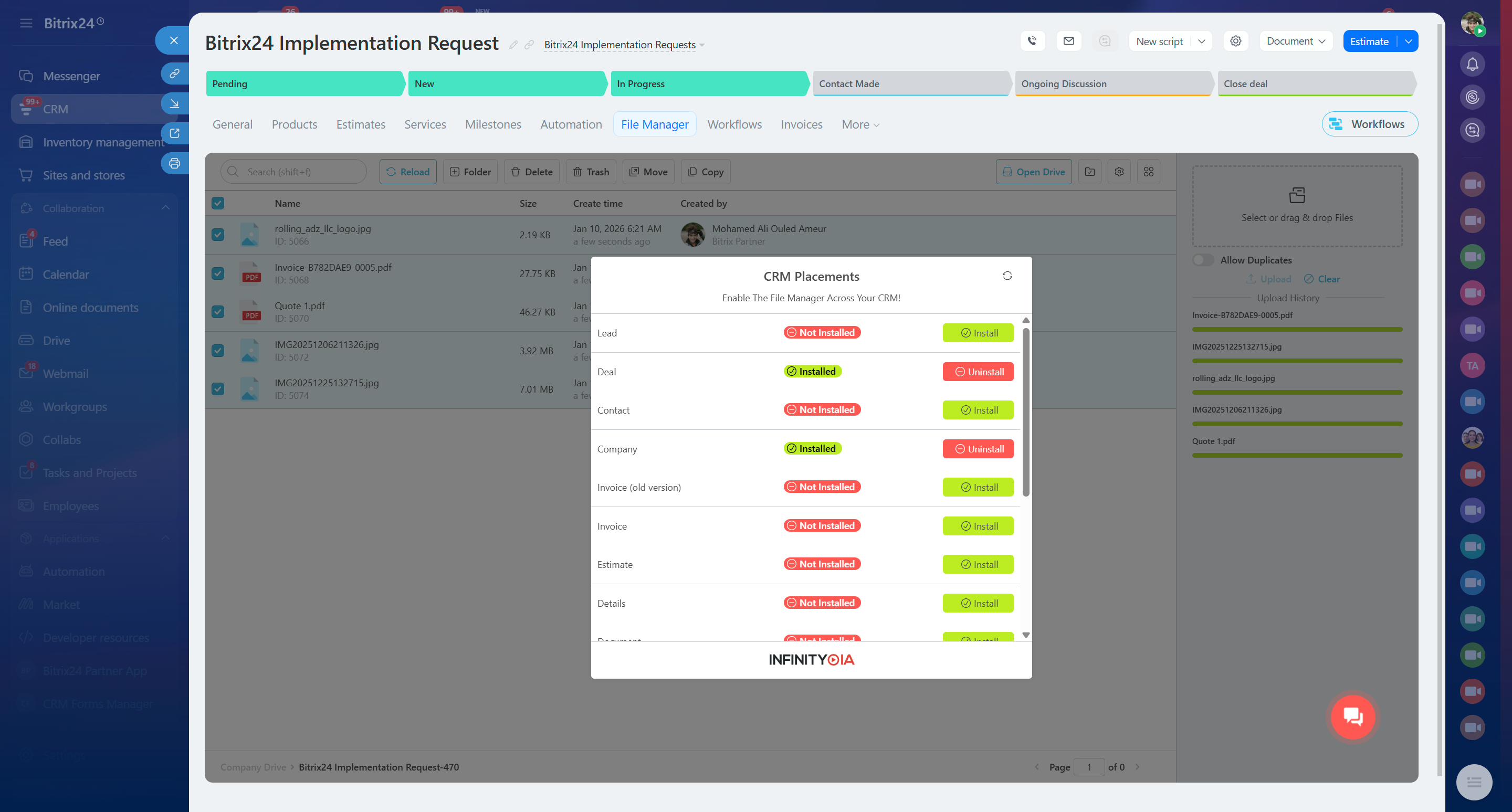Open the Estimate button dropdown arrow

(x=1408, y=41)
